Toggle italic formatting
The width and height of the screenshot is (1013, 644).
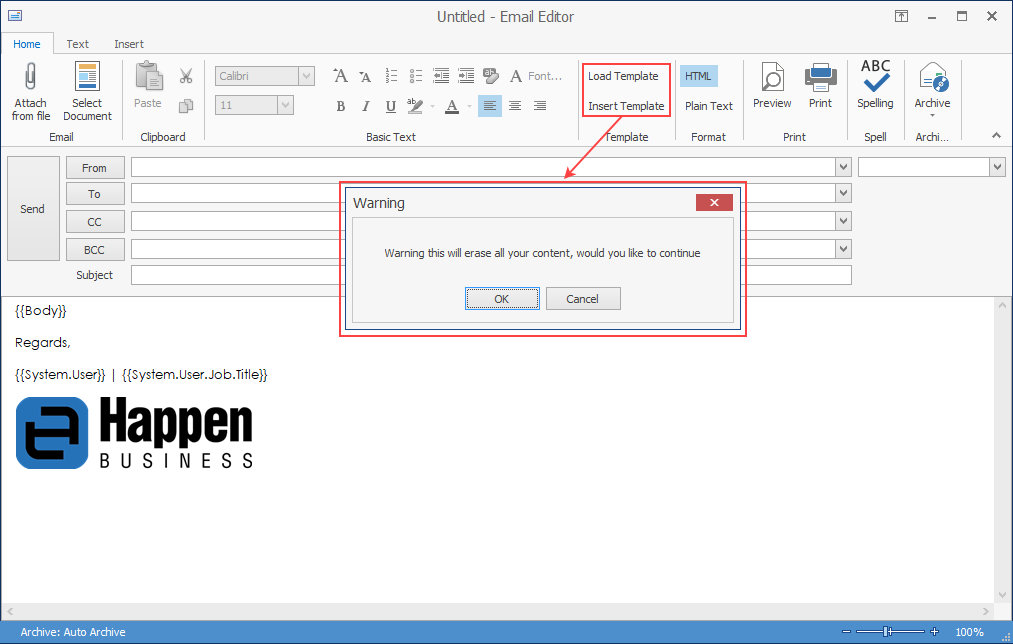coord(366,106)
